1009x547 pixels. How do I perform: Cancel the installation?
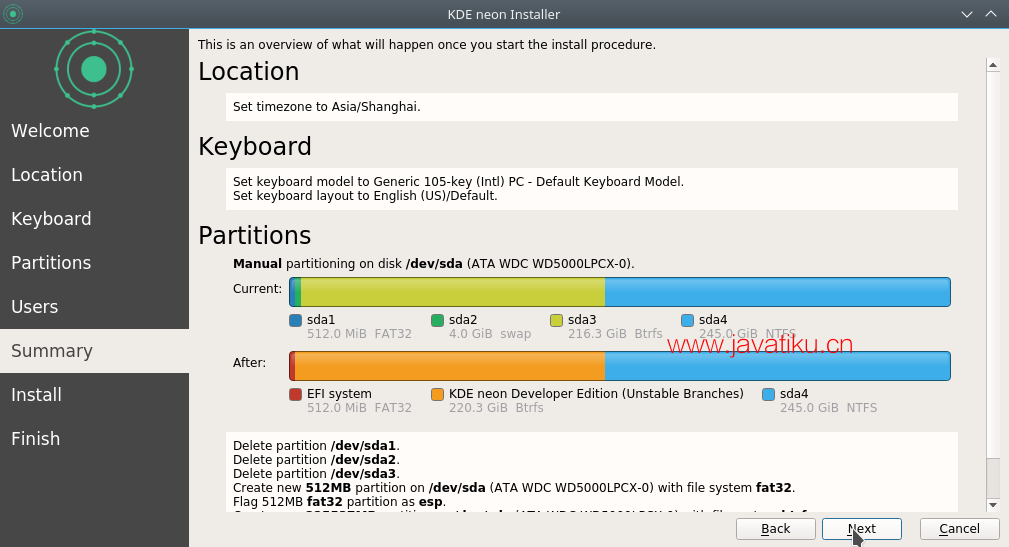(x=959, y=529)
